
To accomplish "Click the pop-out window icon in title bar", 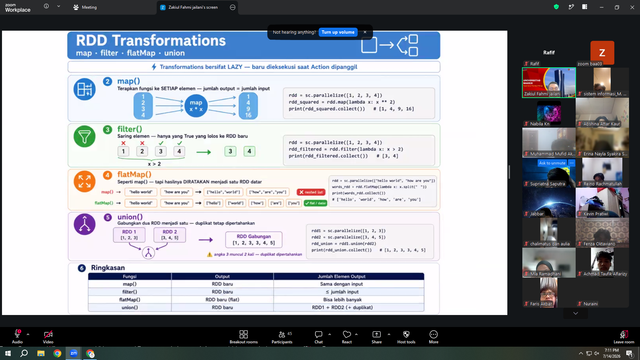I will [x=571, y=7].
